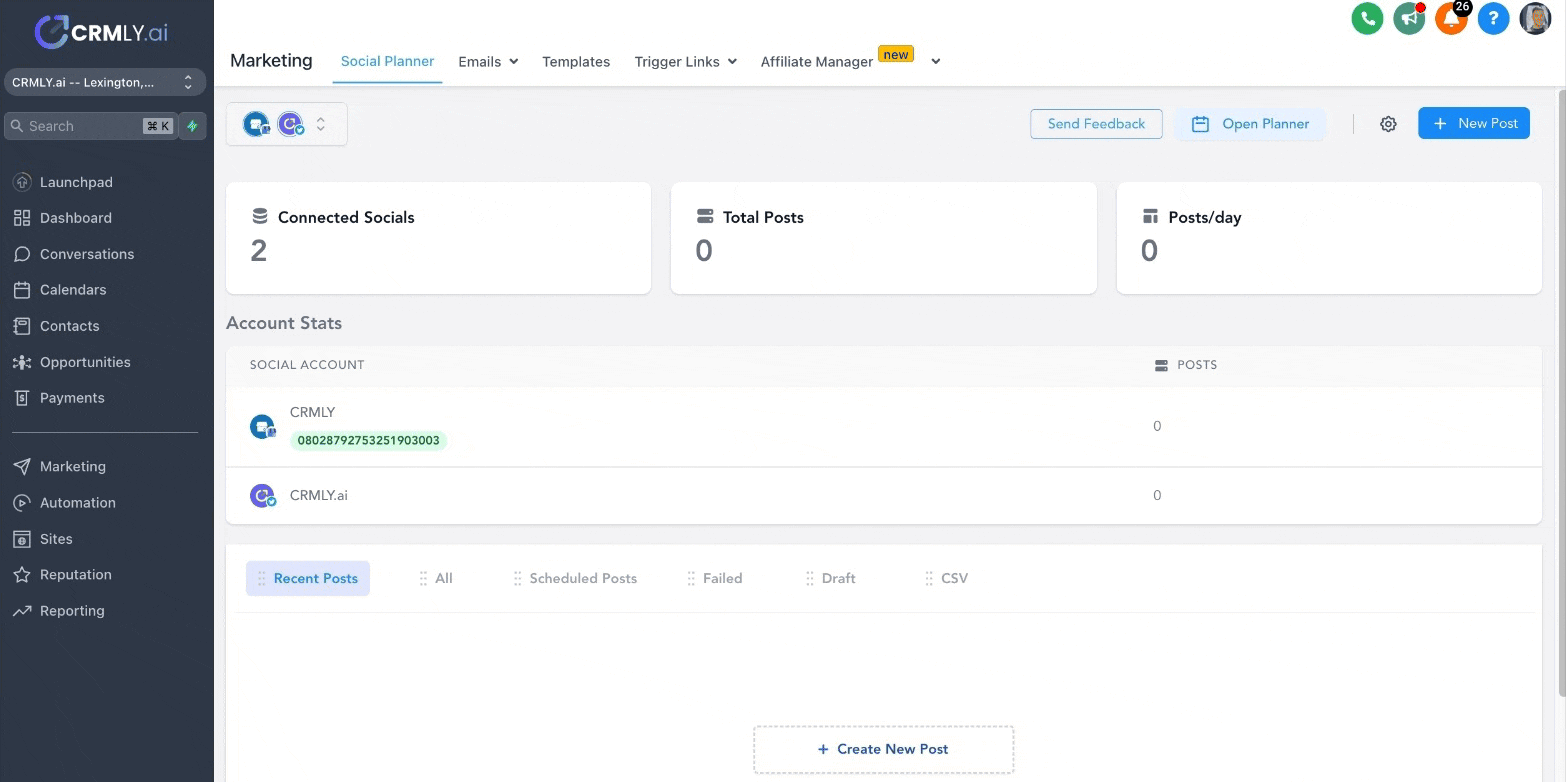Screen dimensions: 1566x782
Task: Click the blue help question mark icon
Action: [1493, 18]
